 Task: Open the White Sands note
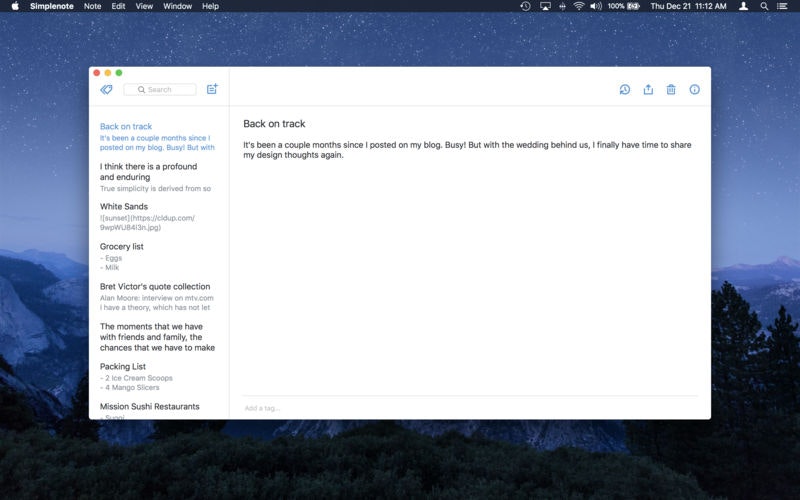pyautogui.click(x=159, y=217)
